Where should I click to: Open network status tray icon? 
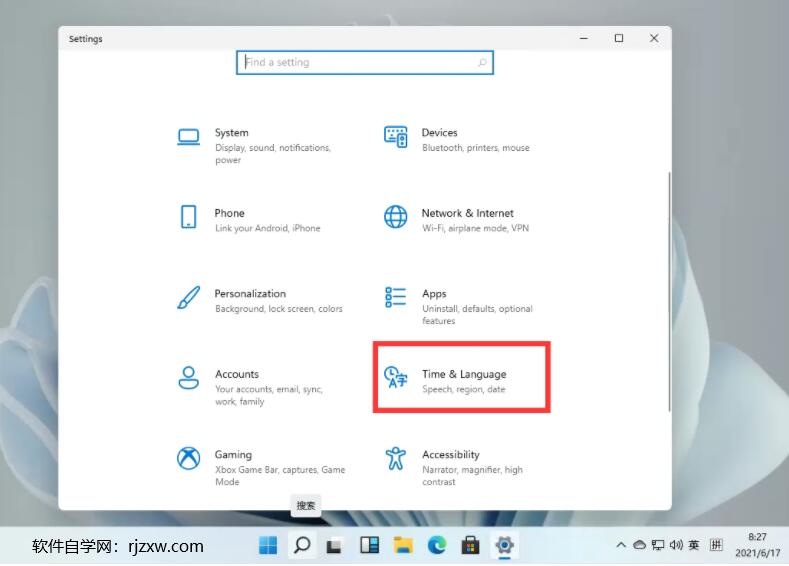(x=658, y=545)
